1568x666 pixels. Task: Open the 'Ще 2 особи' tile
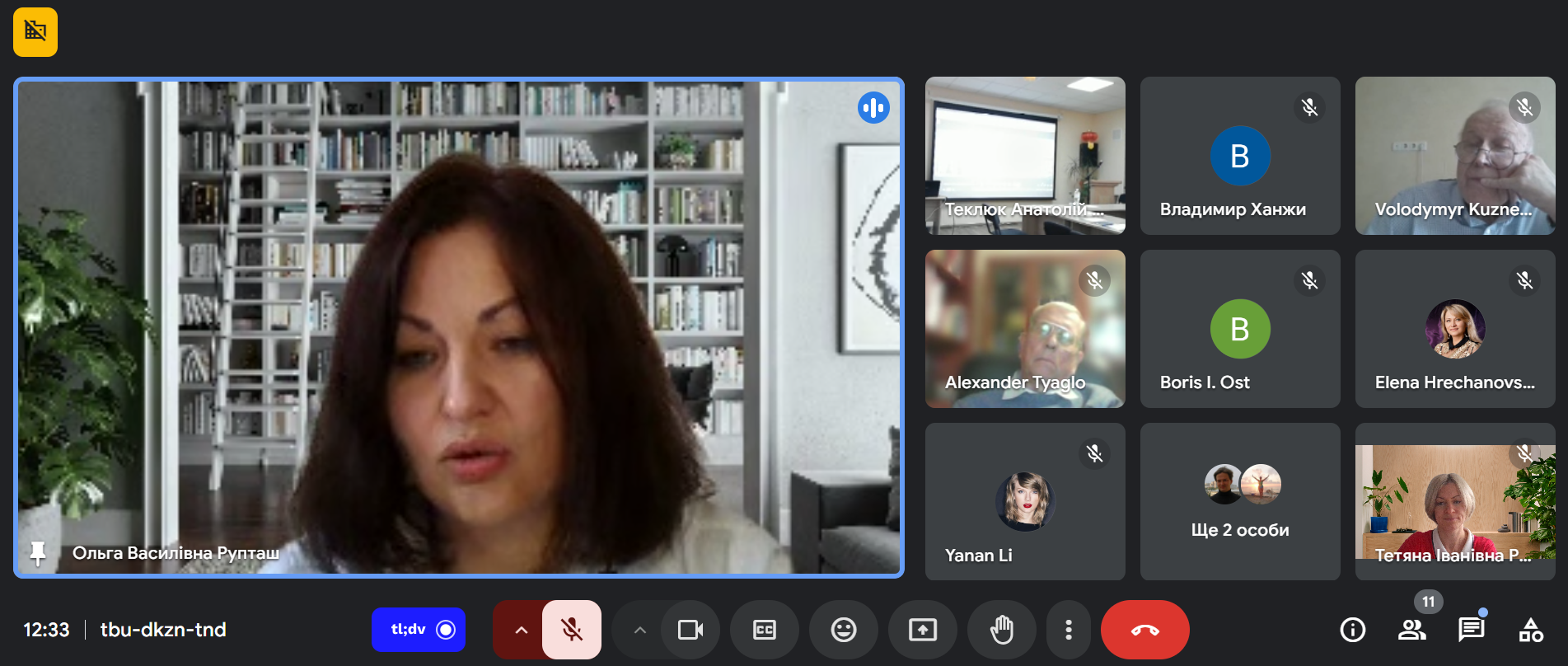tap(1240, 501)
